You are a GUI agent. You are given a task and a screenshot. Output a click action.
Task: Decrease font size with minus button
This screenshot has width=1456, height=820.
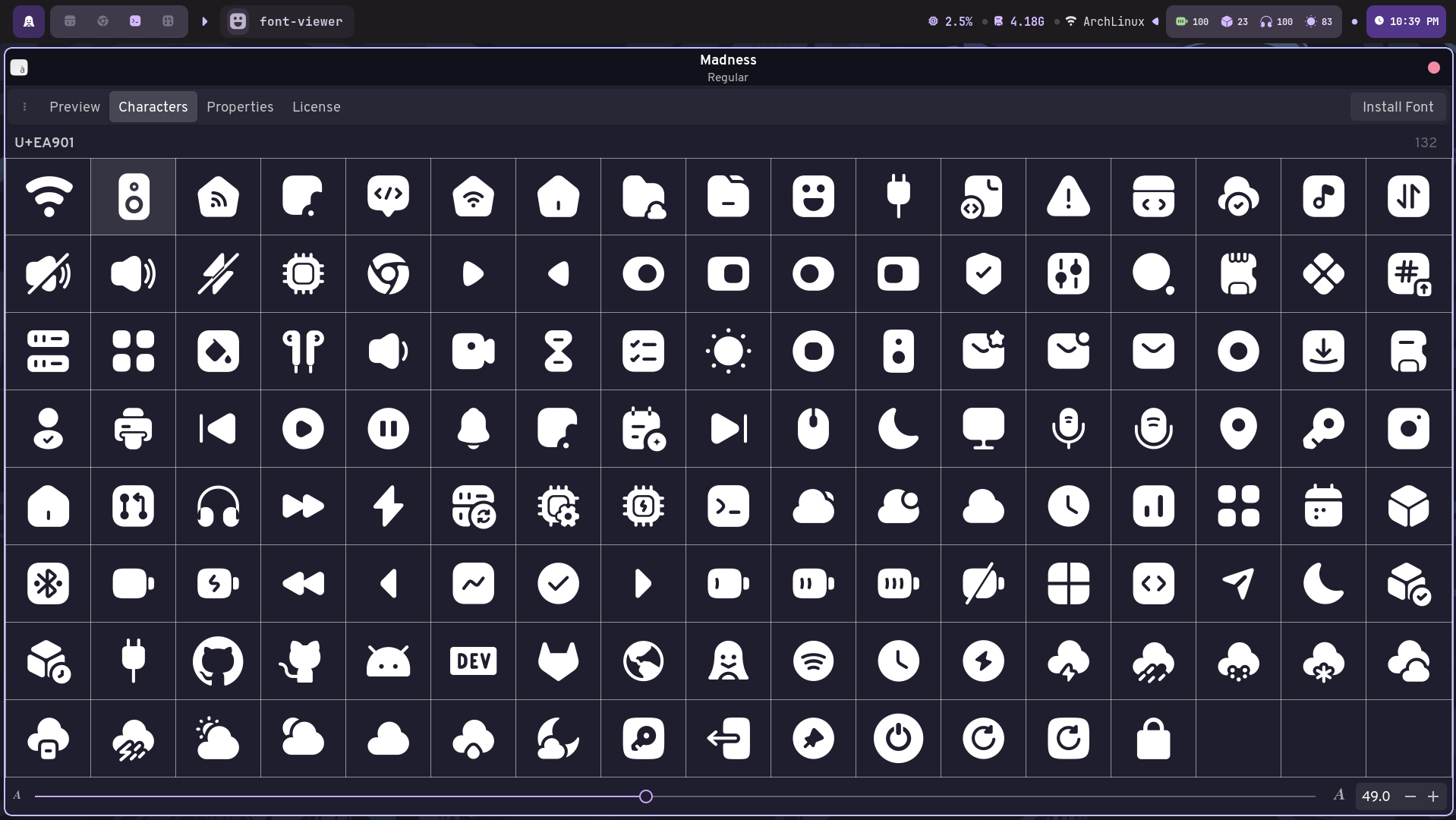[x=1410, y=796]
